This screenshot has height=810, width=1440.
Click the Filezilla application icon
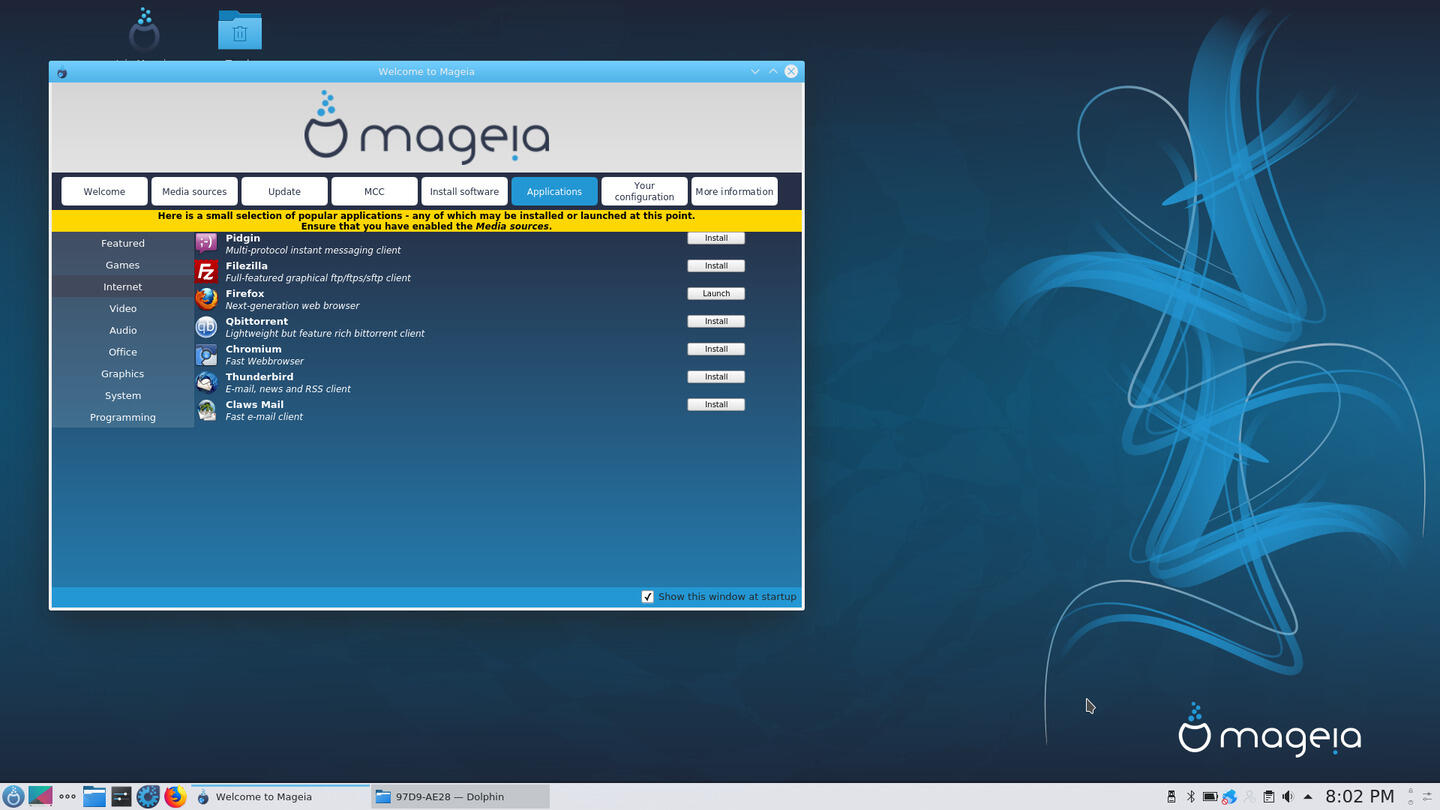[x=206, y=271]
